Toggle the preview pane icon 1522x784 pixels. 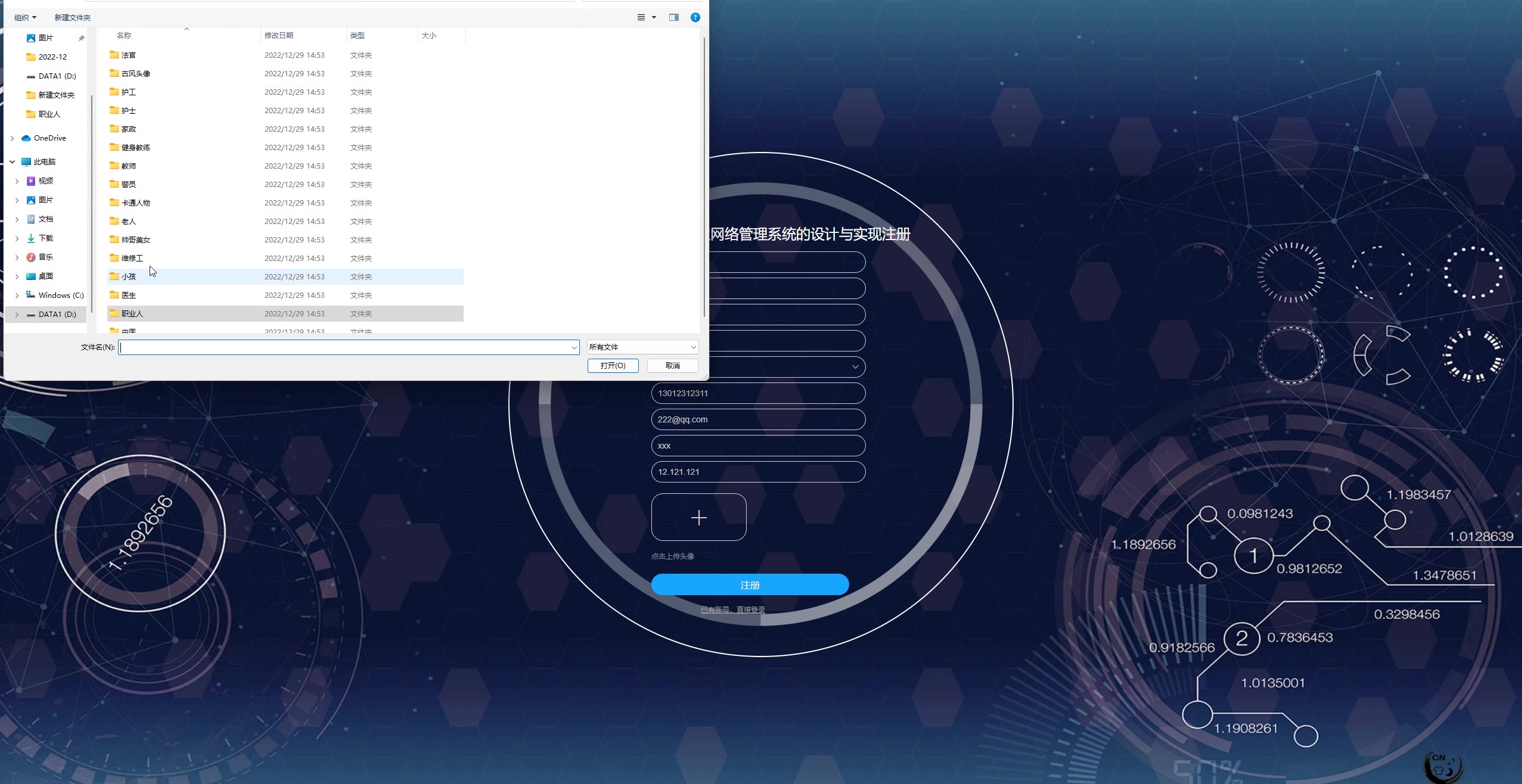(674, 17)
